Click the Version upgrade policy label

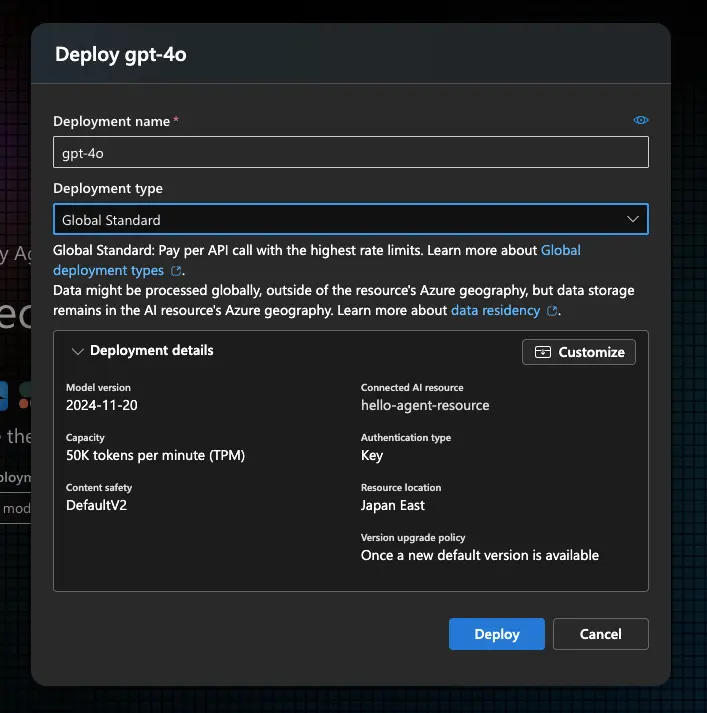[x=413, y=537]
